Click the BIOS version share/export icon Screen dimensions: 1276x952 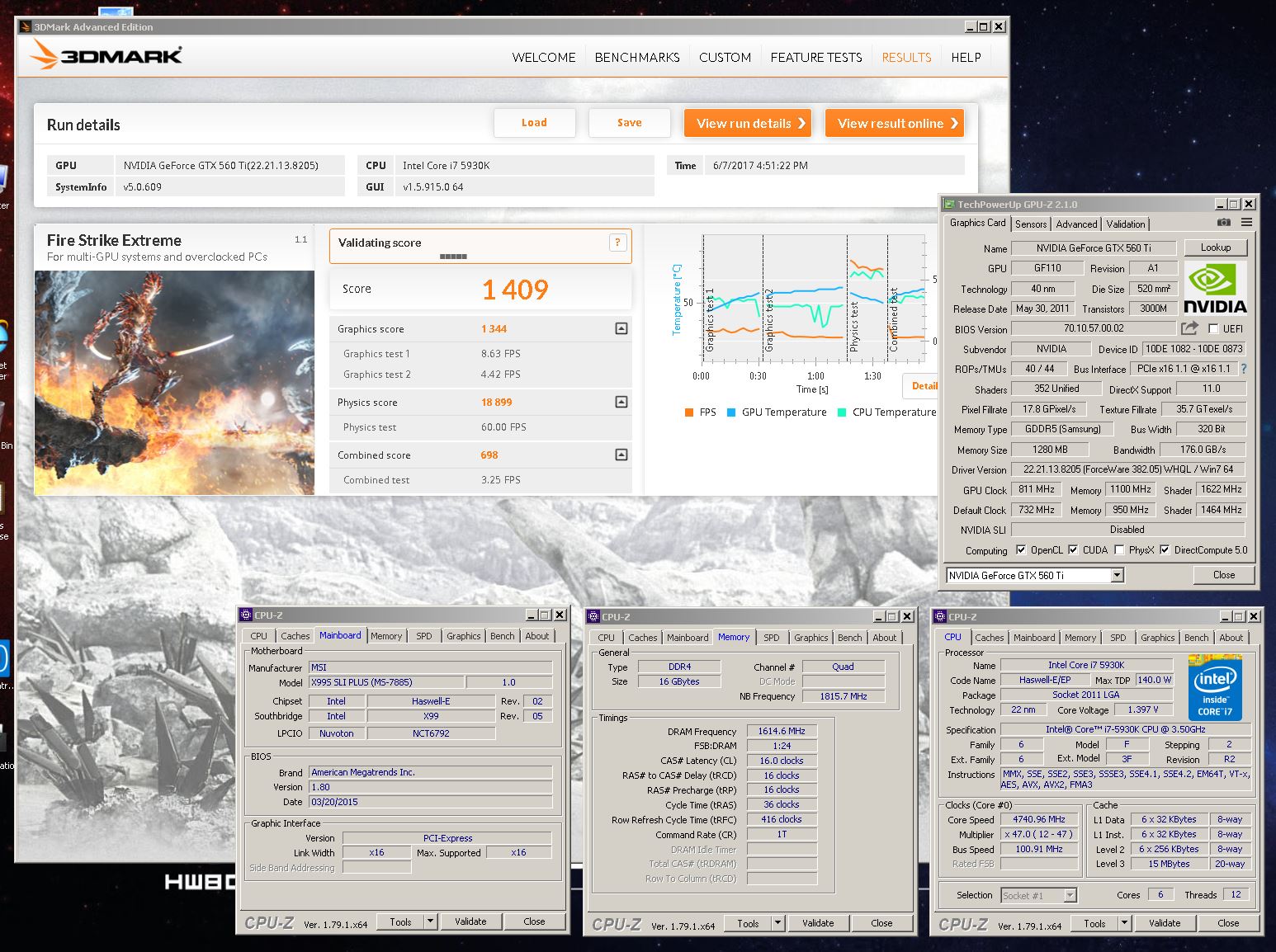(1189, 328)
